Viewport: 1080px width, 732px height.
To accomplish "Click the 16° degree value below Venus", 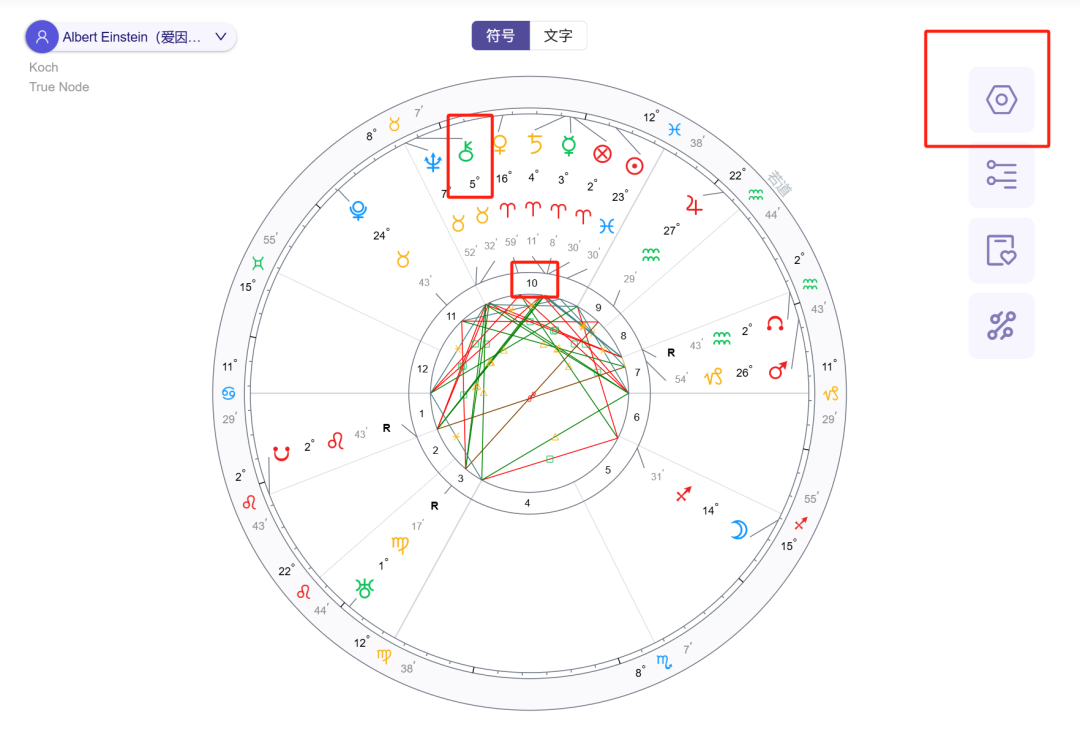I will tap(504, 178).
